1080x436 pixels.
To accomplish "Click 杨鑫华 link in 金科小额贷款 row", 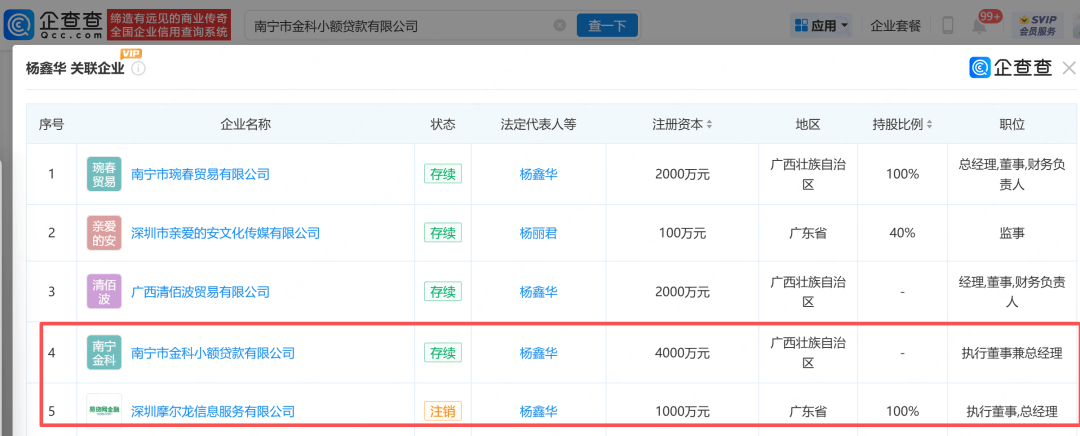I will (539, 353).
